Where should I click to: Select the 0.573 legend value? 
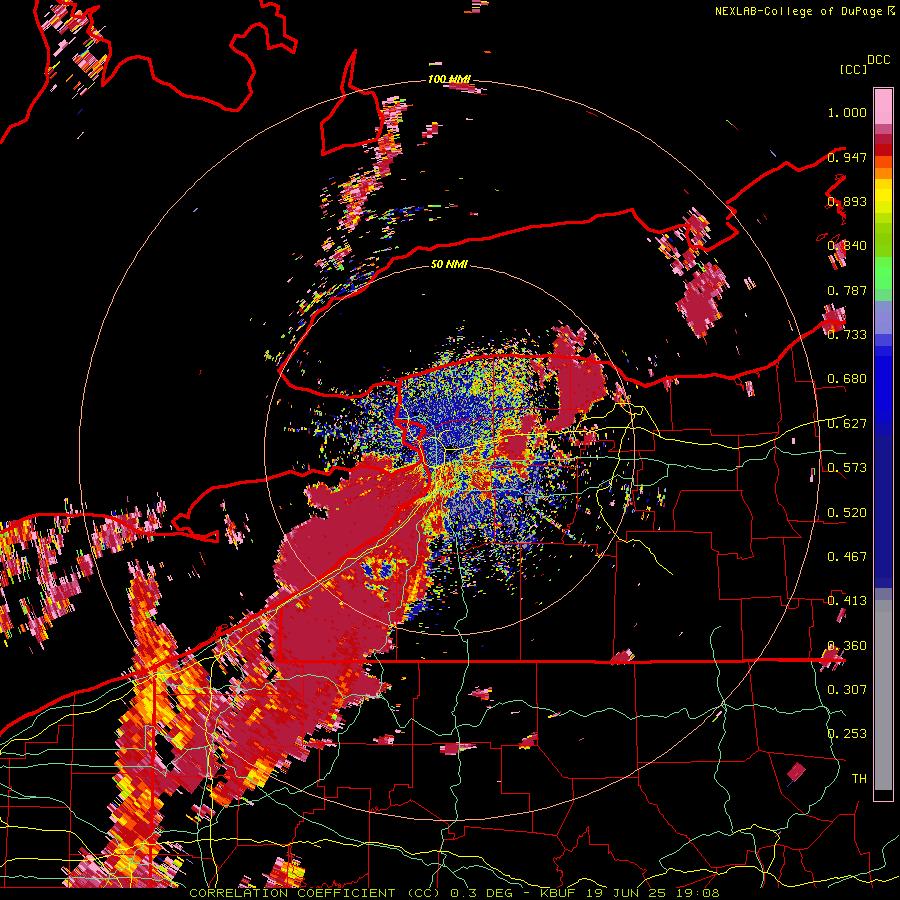pyautogui.click(x=847, y=468)
